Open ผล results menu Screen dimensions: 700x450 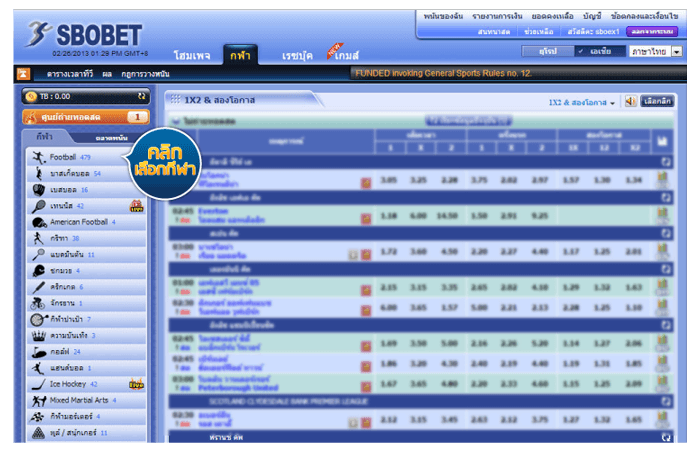click(107, 74)
